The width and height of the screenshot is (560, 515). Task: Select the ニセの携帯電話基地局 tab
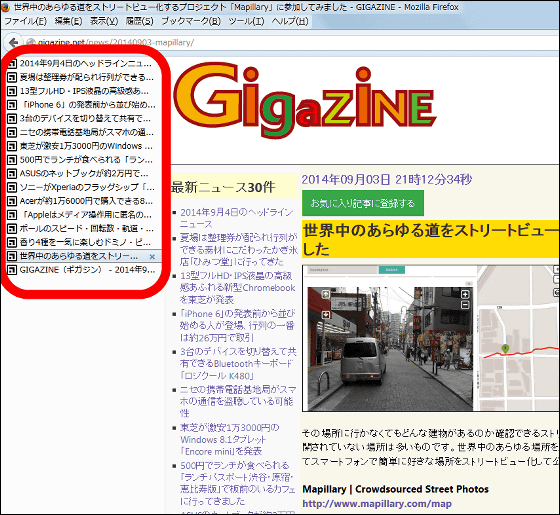(x=84, y=132)
